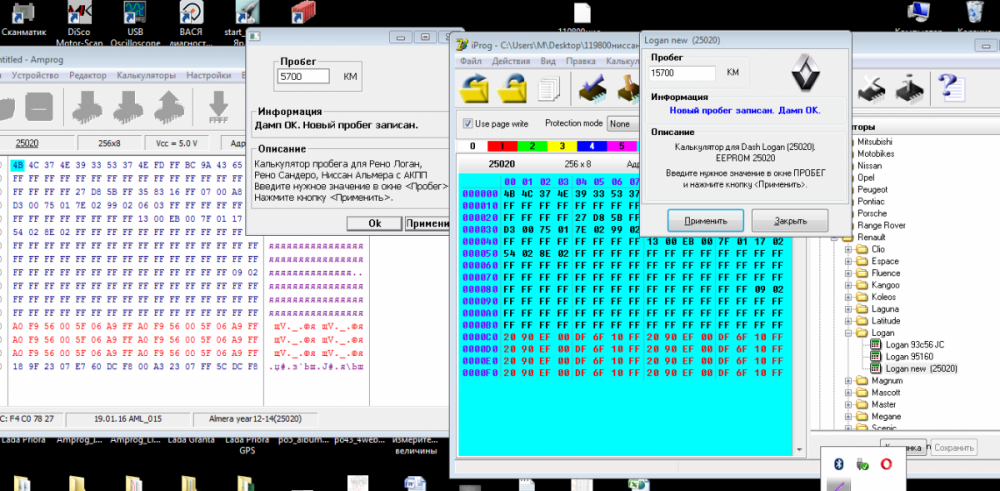
Task: Open the USB Oscilloscope desktop shortcut
Action: point(135,24)
